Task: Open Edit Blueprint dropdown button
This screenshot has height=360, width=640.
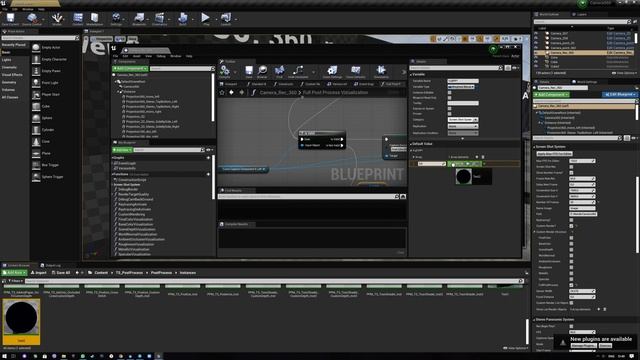Action: click(x=619, y=94)
